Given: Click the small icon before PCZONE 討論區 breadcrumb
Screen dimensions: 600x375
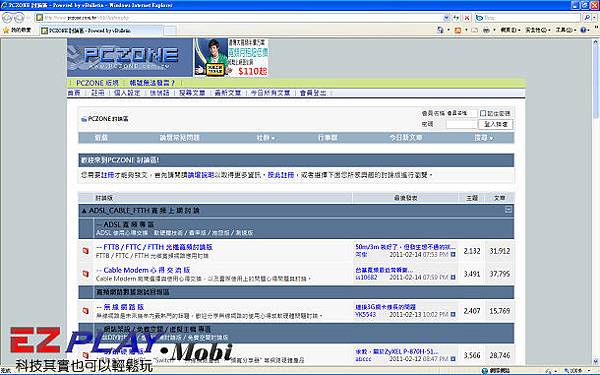Looking at the screenshot, I should pos(84,119).
